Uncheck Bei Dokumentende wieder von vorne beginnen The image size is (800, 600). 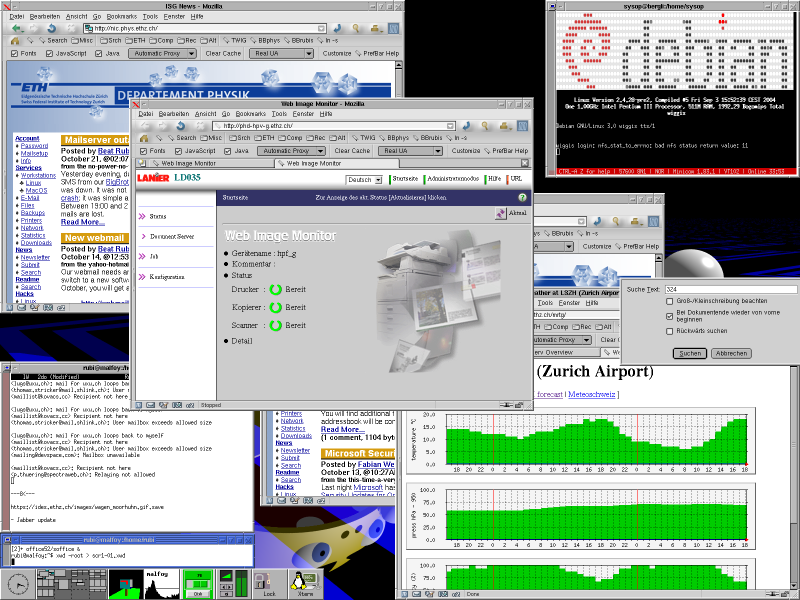pyautogui.click(x=669, y=316)
